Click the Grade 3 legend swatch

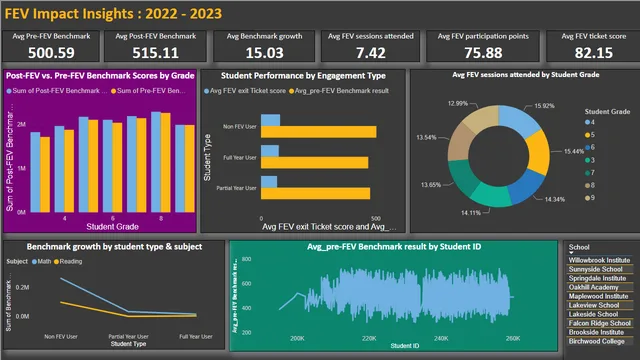click(x=587, y=160)
